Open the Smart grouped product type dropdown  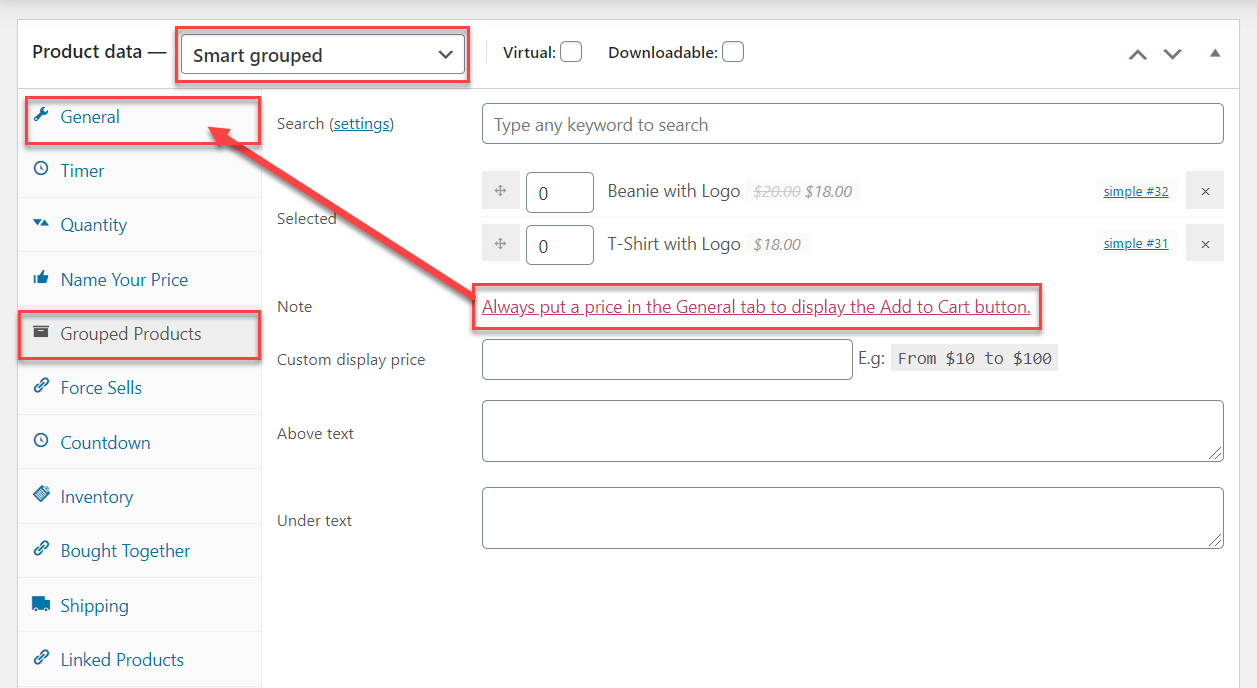click(x=321, y=53)
